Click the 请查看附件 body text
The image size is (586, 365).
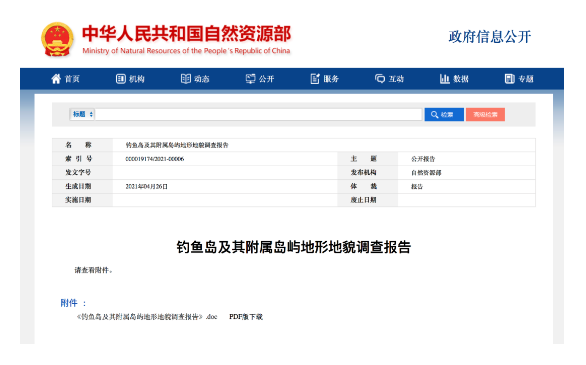click(x=93, y=270)
